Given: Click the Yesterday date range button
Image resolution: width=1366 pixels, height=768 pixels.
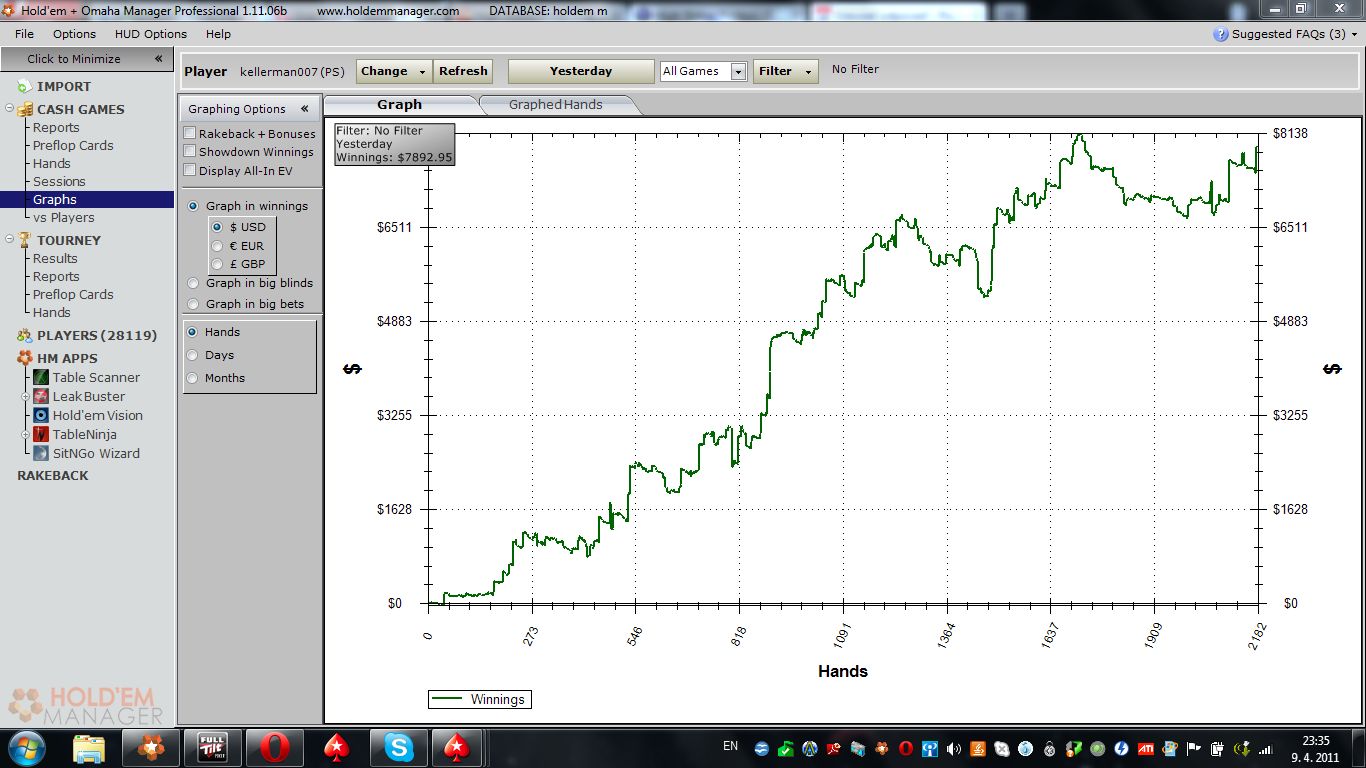Looking at the screenshot, I should click(x=580, y=71).
